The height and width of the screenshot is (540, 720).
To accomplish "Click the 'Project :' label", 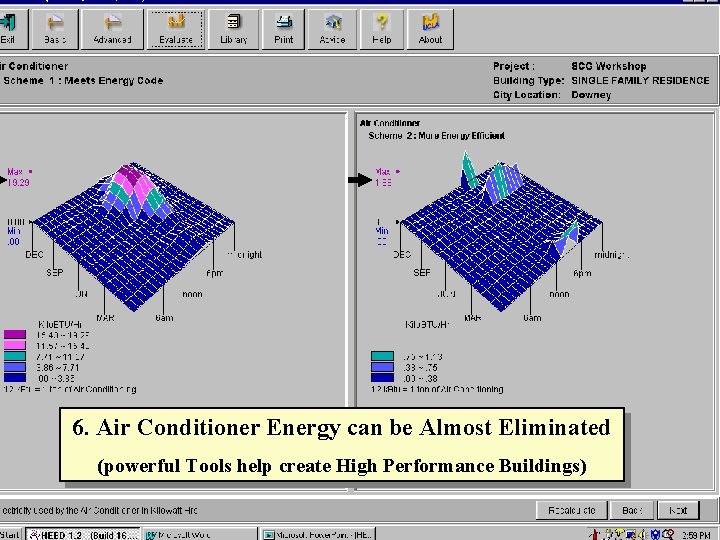I will coord(514,66).
